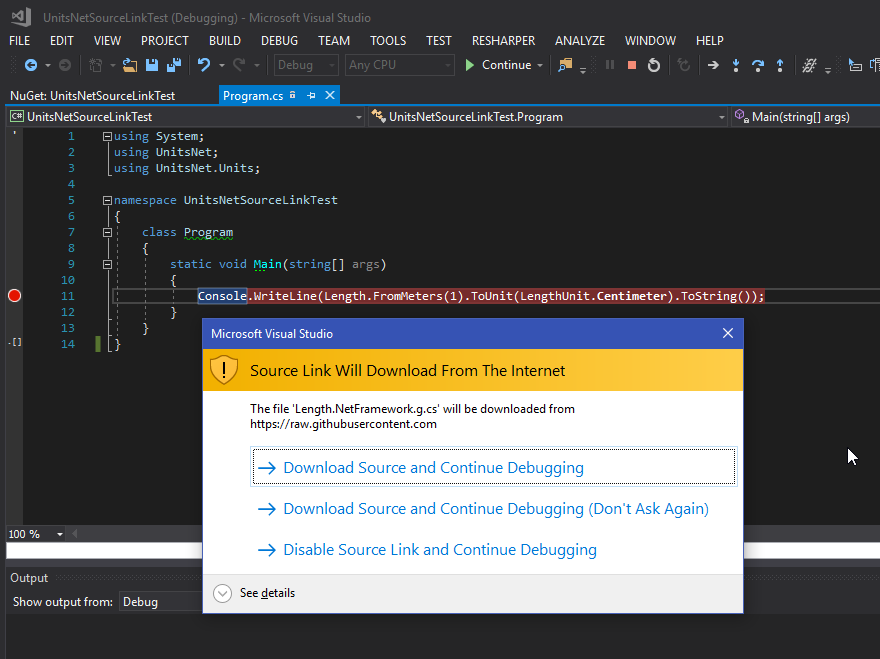This screenshot has width=880, height=659.
Task: Collapse the namespace UnitsNetSourceLinkTest block
Action: (107, 200)
